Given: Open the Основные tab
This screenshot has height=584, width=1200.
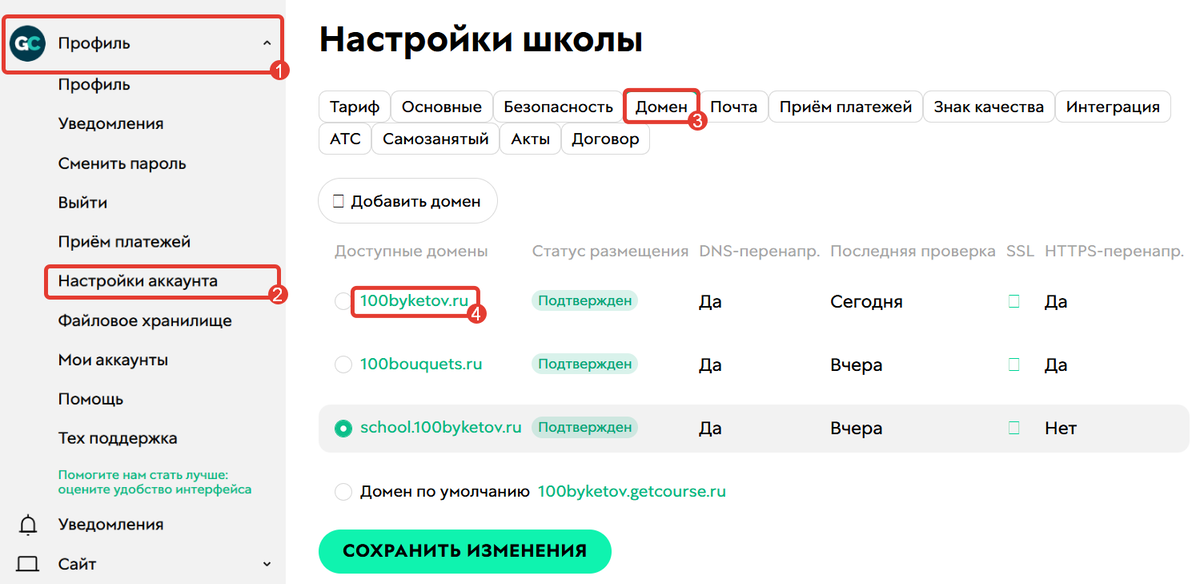Looking at the screenshot, I should (442, 107).
